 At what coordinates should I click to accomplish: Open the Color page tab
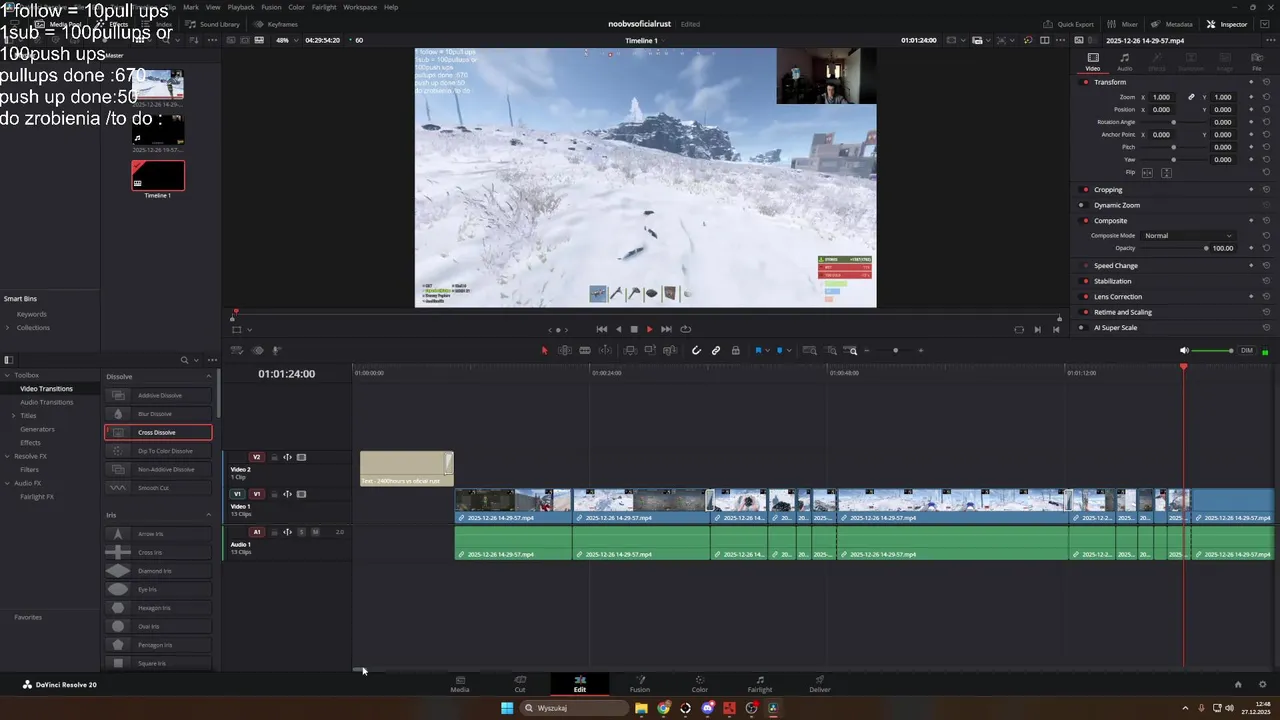pos(700,684)
